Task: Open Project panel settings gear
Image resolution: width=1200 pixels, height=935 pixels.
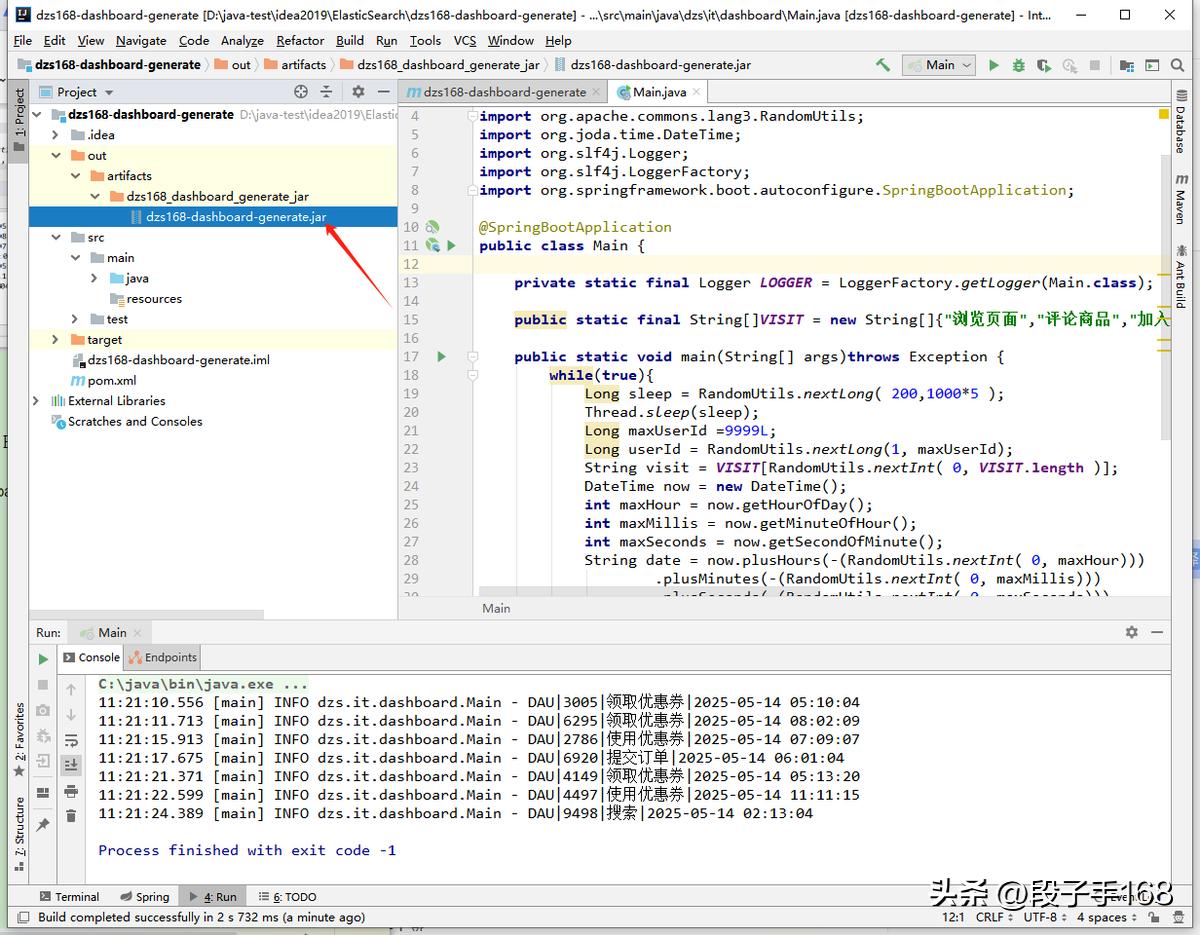Action: coord(358,91)
